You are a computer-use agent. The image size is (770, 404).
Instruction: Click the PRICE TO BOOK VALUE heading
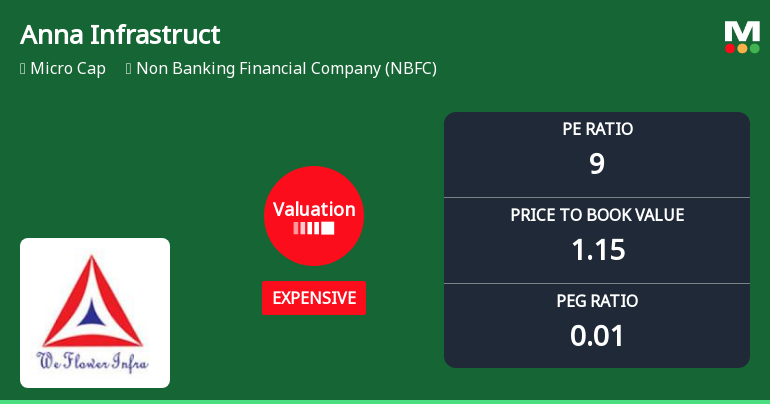[x=597, y=215]
